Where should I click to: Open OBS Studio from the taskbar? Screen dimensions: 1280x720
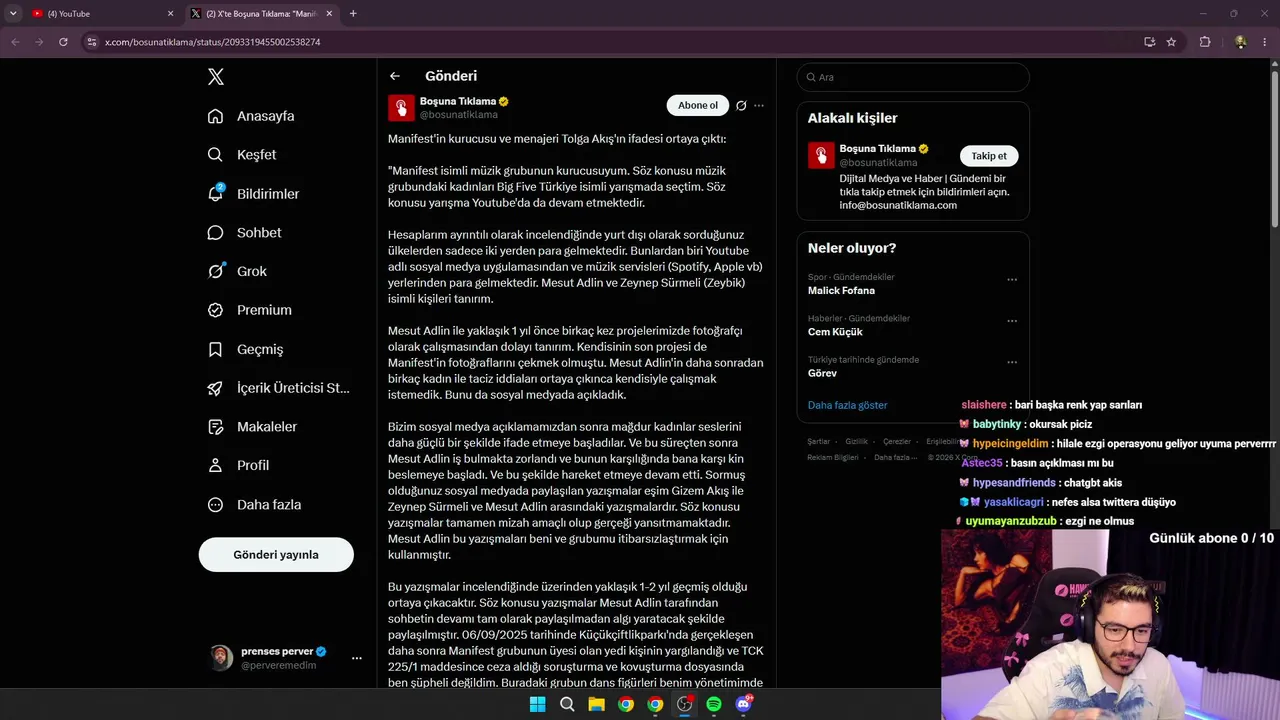click(684, 704)
